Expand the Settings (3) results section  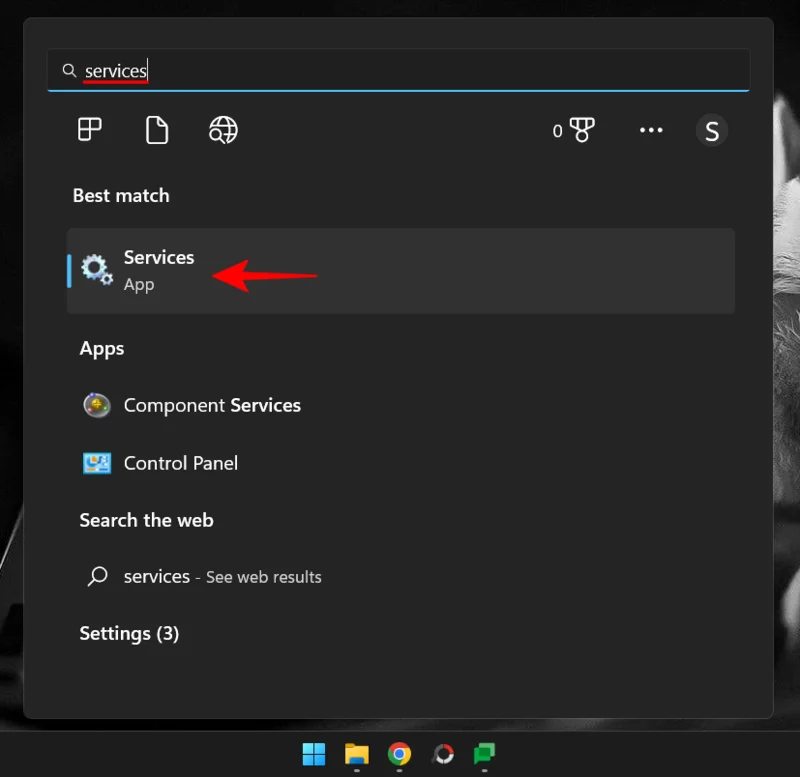pos(129,633)
